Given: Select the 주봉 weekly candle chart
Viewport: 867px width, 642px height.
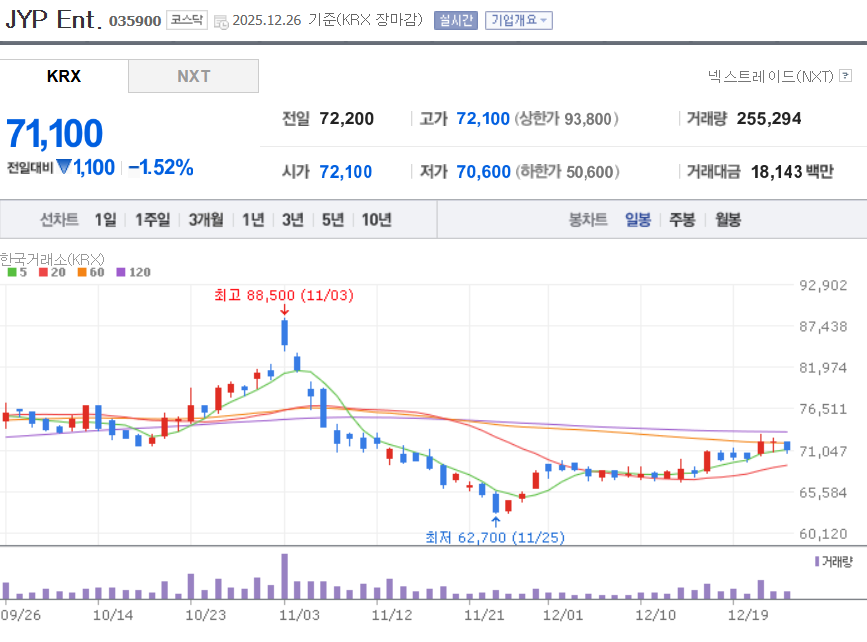Looking at the screenshot, I should point(682,220).
